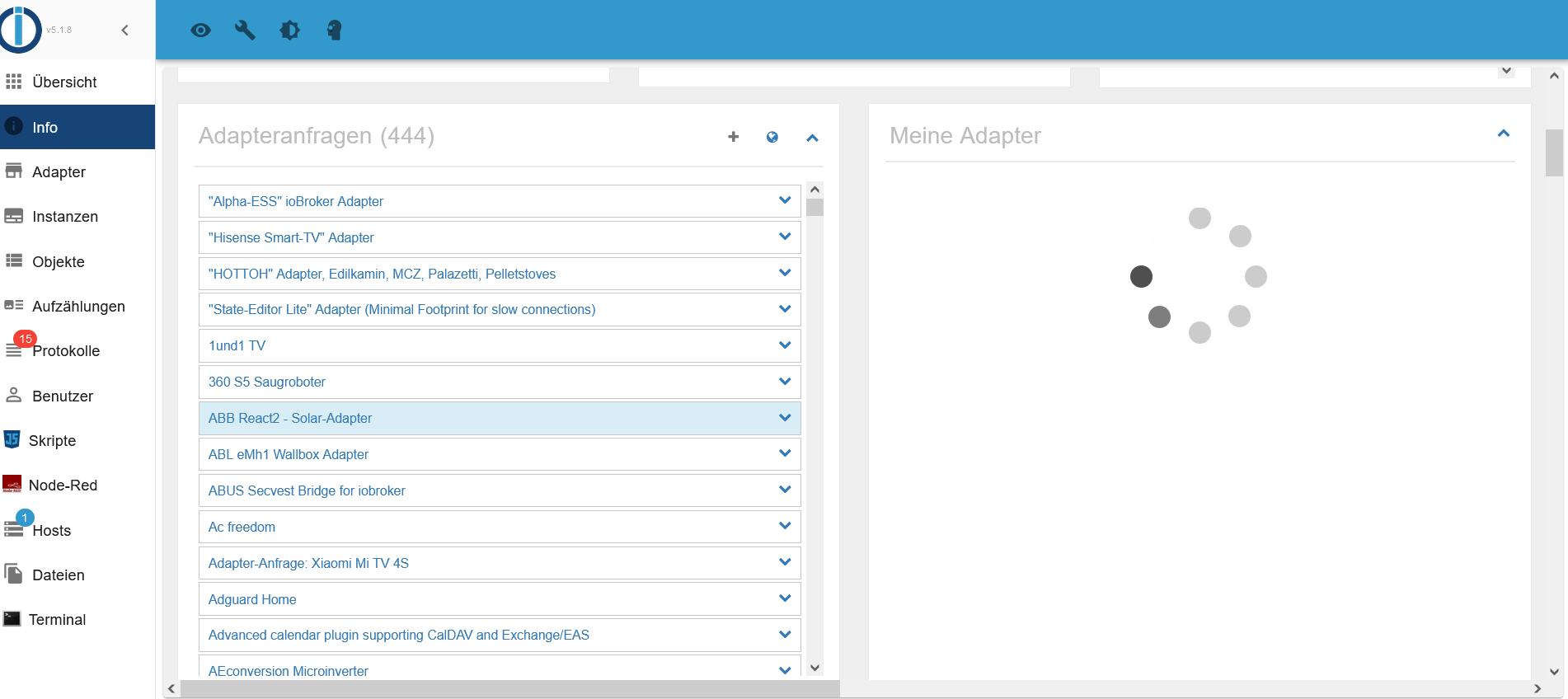Go to the Adapter section
The width and height of the screenshot is (1568, 699).
coord(77,171)
